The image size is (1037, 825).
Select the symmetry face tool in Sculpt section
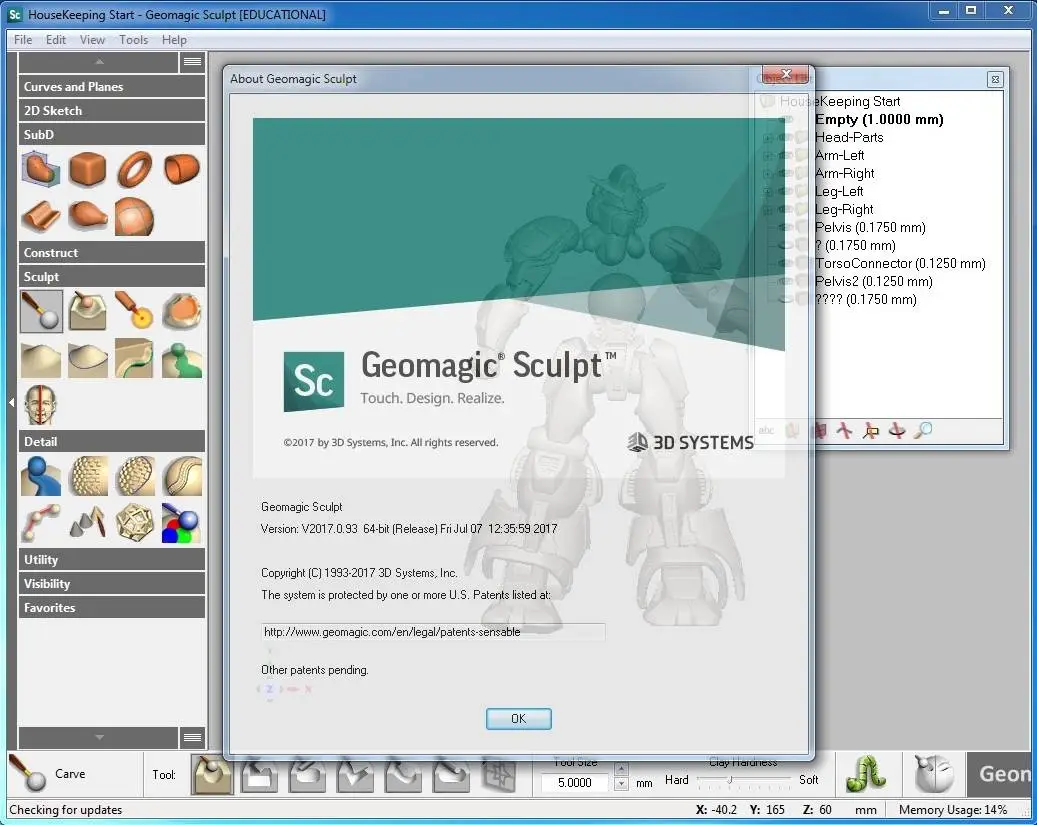(40, 405)
